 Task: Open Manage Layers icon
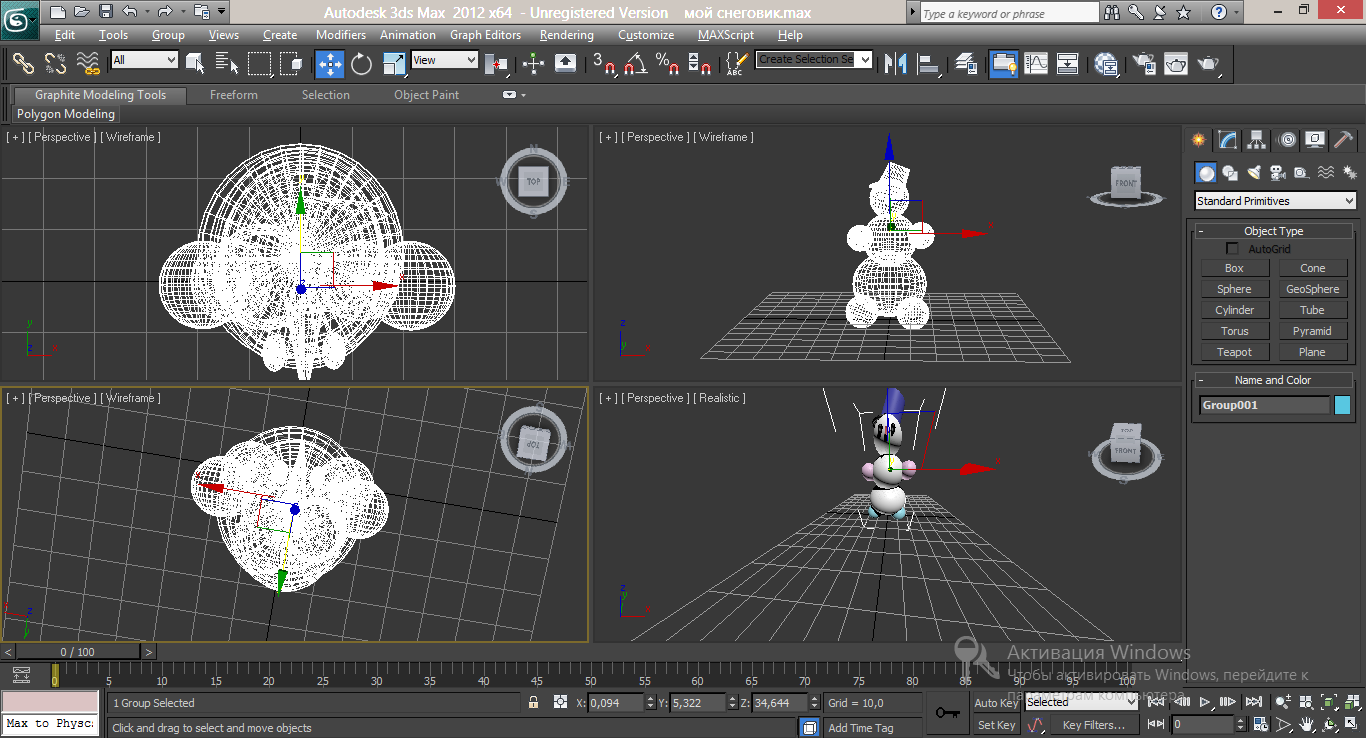(966, 64)
